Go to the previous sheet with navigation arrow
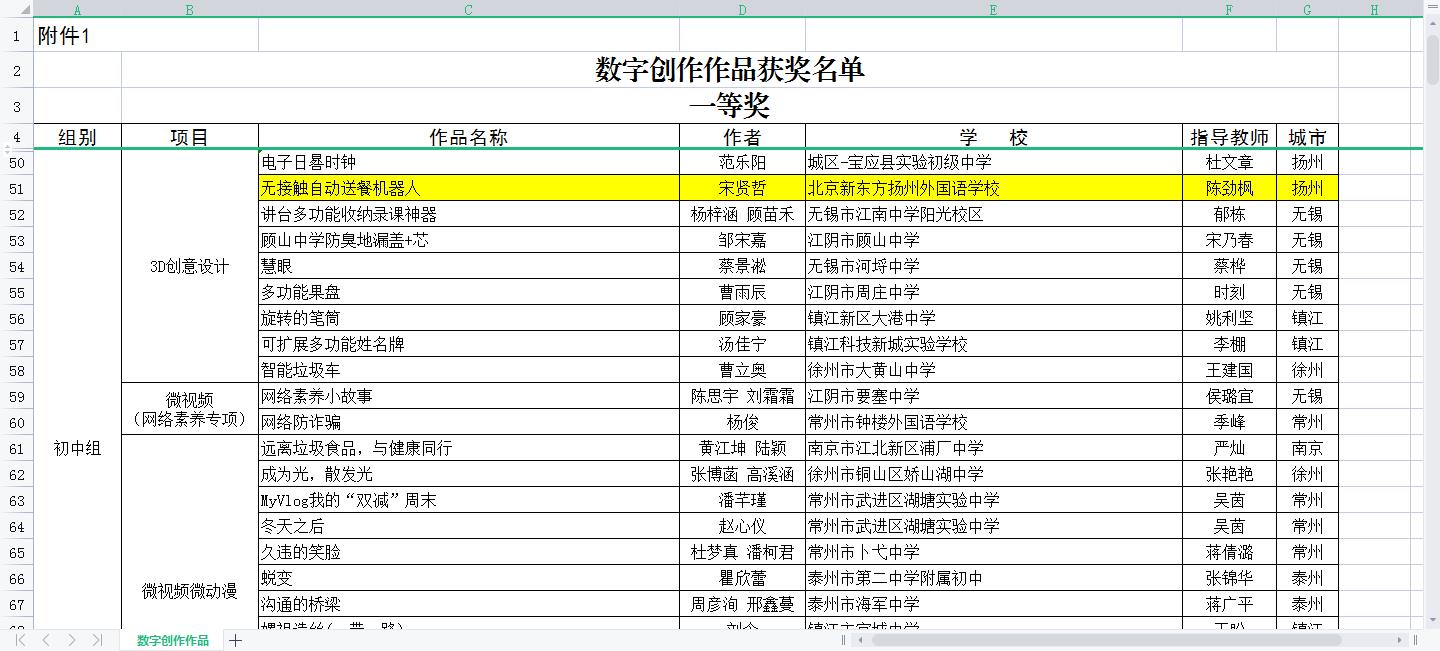The width and height of the screenshot is (1440, 651). (45, 640)
